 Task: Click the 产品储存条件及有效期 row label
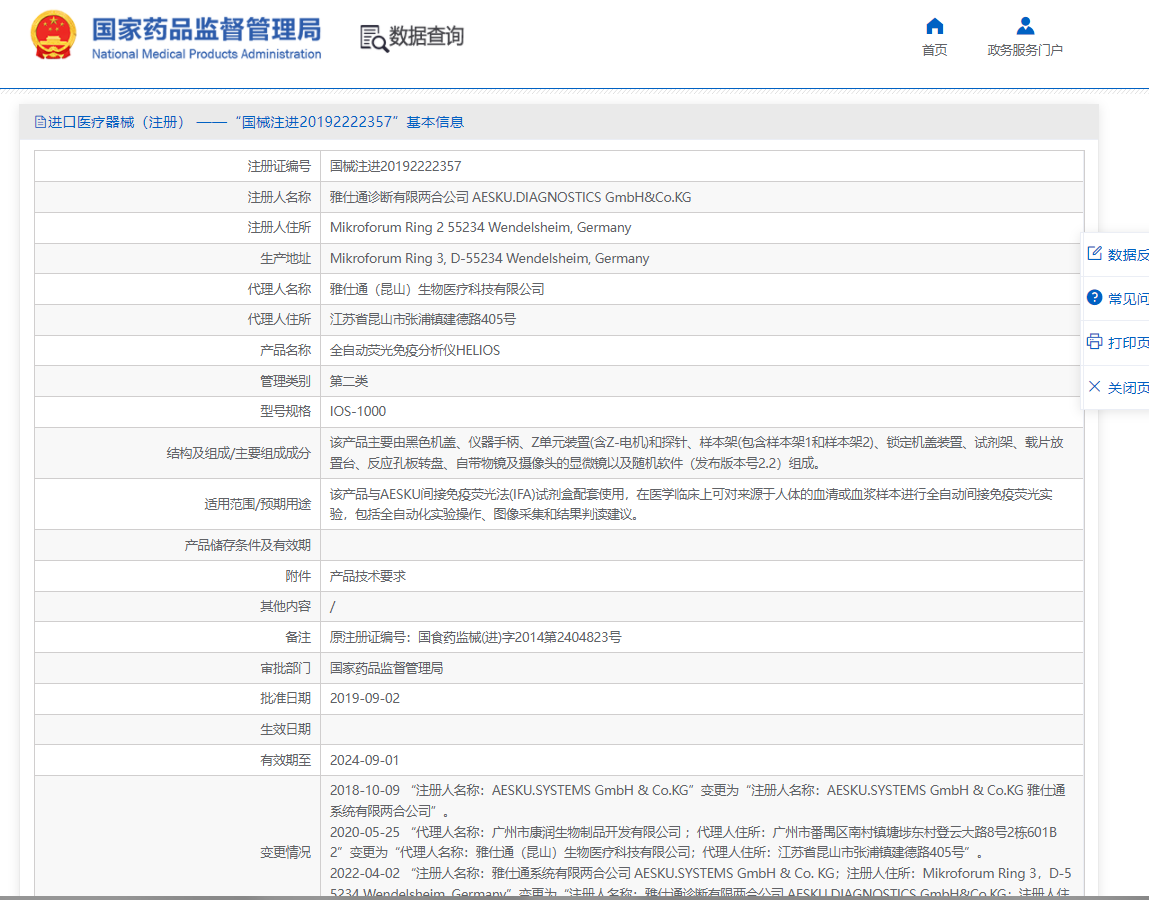pos(248,545)
